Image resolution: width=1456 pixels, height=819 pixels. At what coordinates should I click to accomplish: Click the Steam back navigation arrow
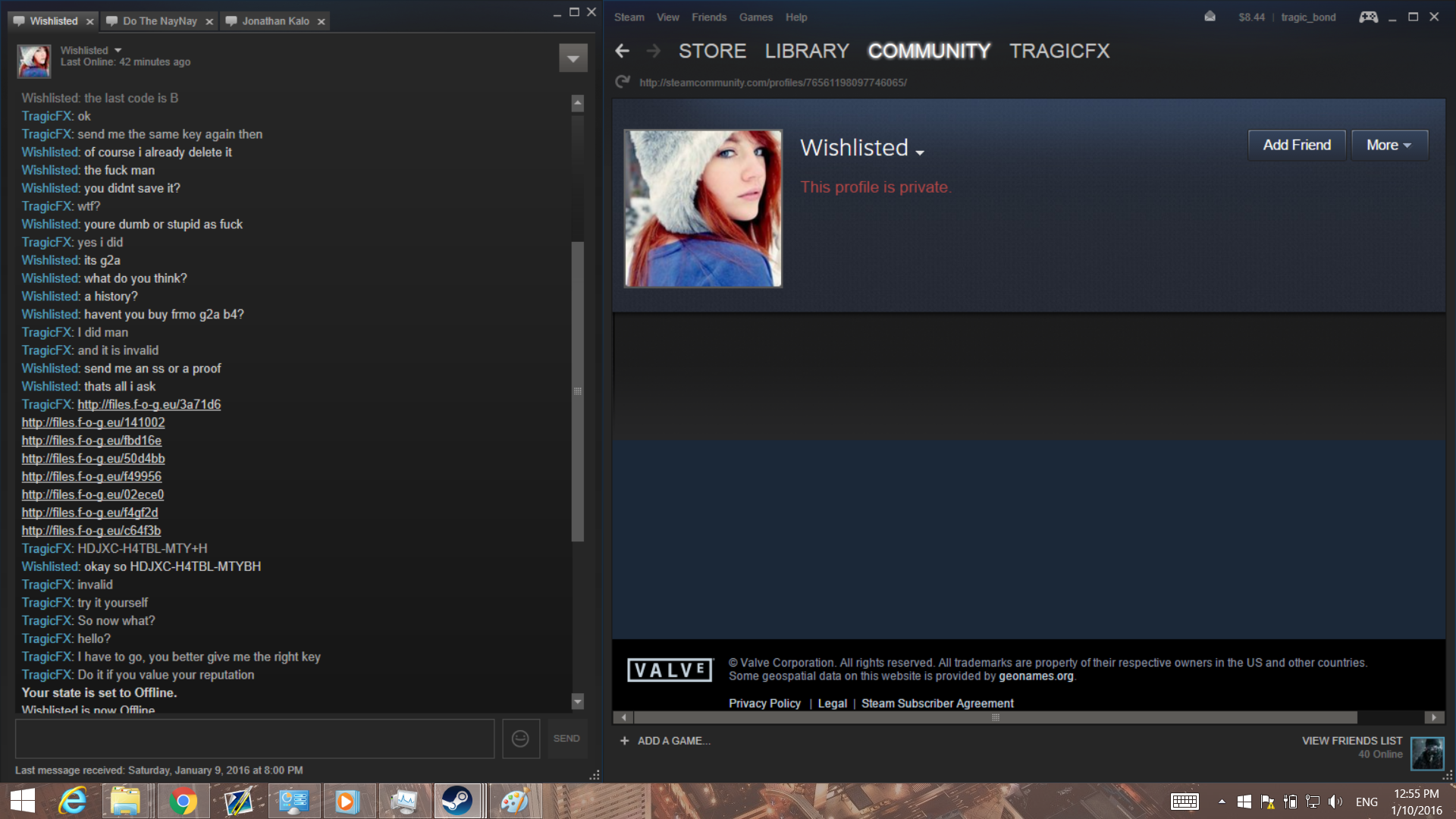[623, 51]
